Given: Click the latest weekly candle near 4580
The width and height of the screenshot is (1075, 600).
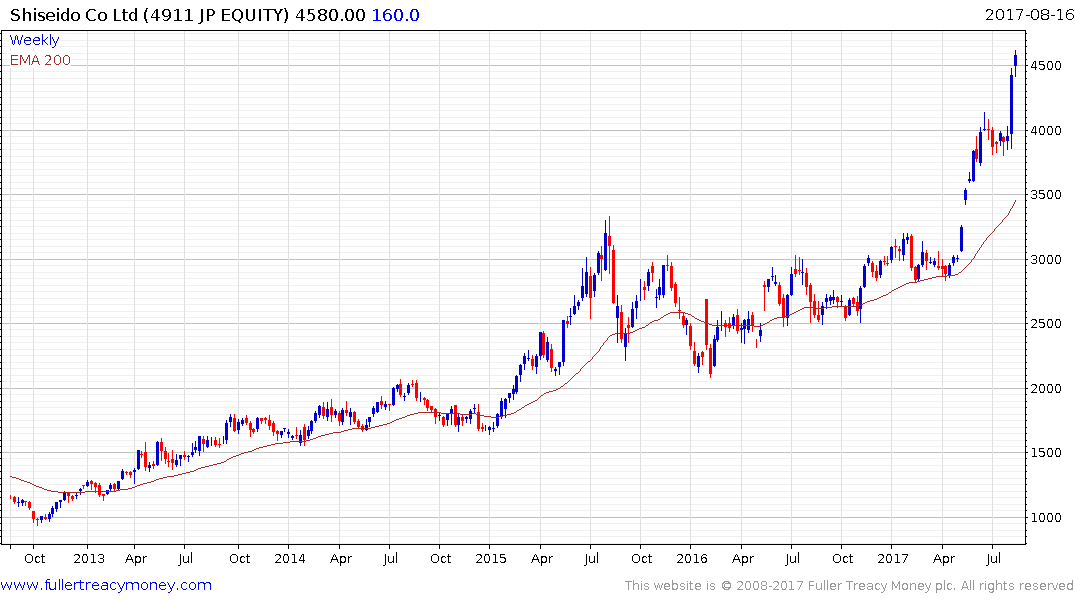Looking at the screenshot, I should (x=1015, y=60).
